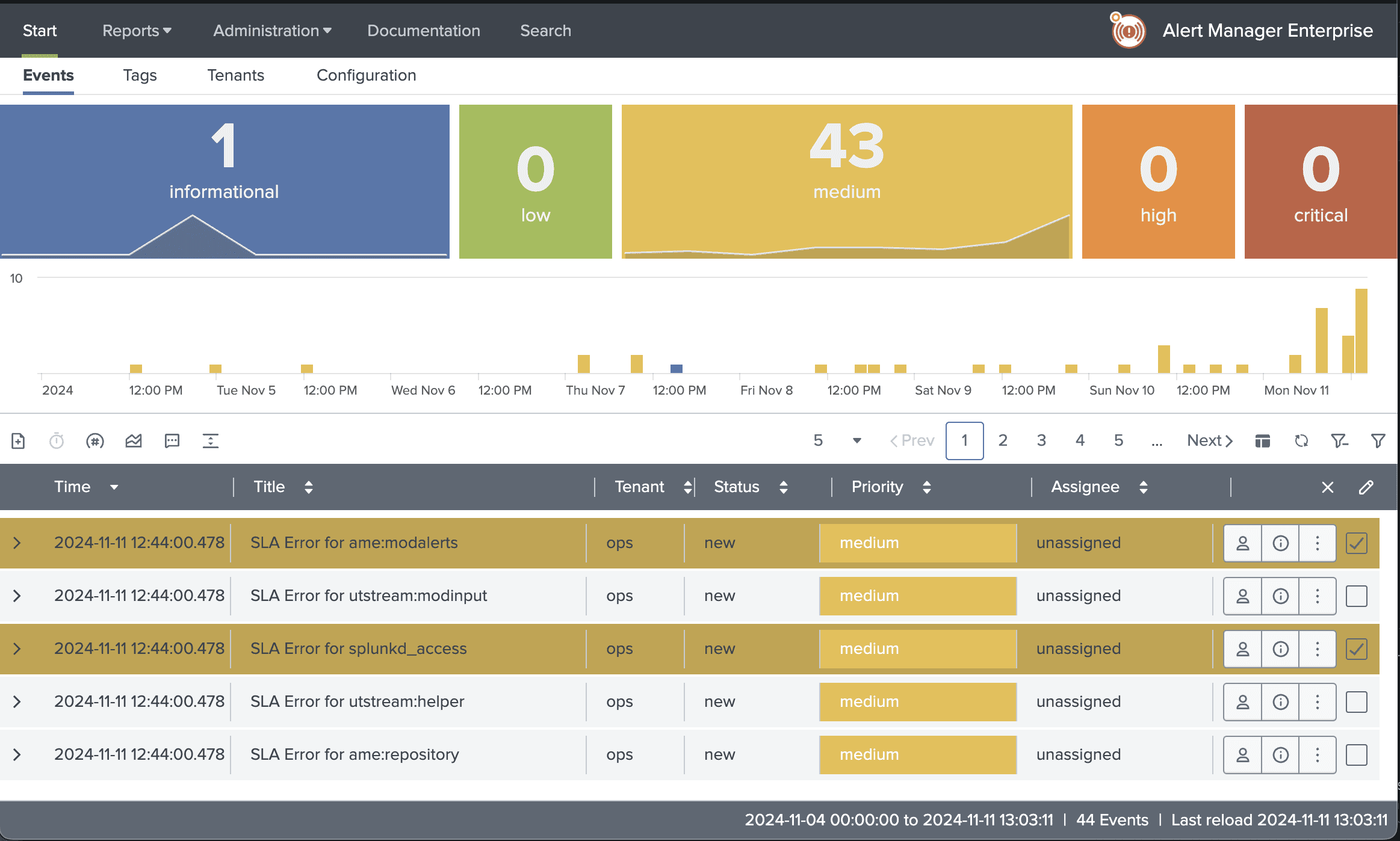Go to the Next page

(x=1210, y=441)
